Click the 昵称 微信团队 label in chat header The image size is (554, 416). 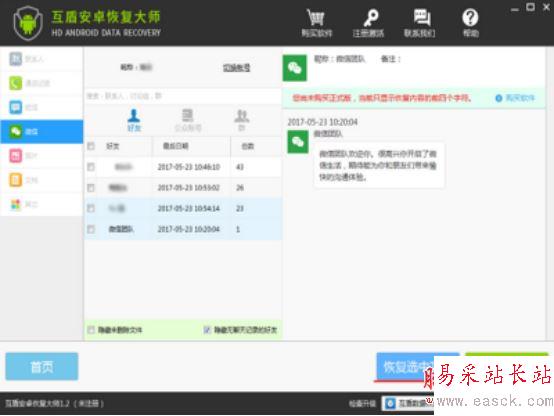click(340, 59)
